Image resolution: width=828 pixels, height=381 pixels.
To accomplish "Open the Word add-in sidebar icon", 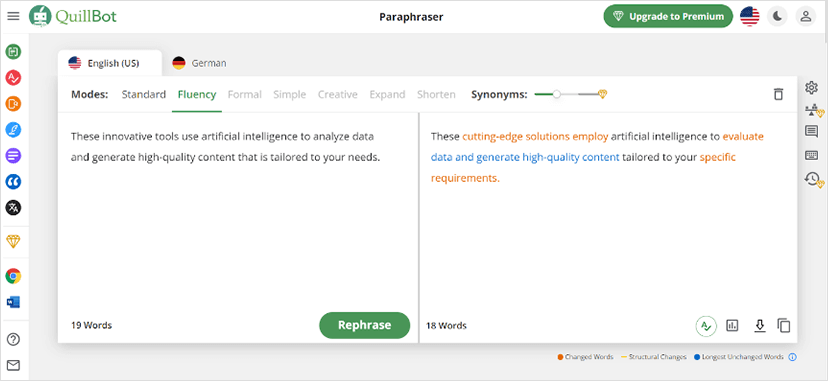I will pos(13,302).
